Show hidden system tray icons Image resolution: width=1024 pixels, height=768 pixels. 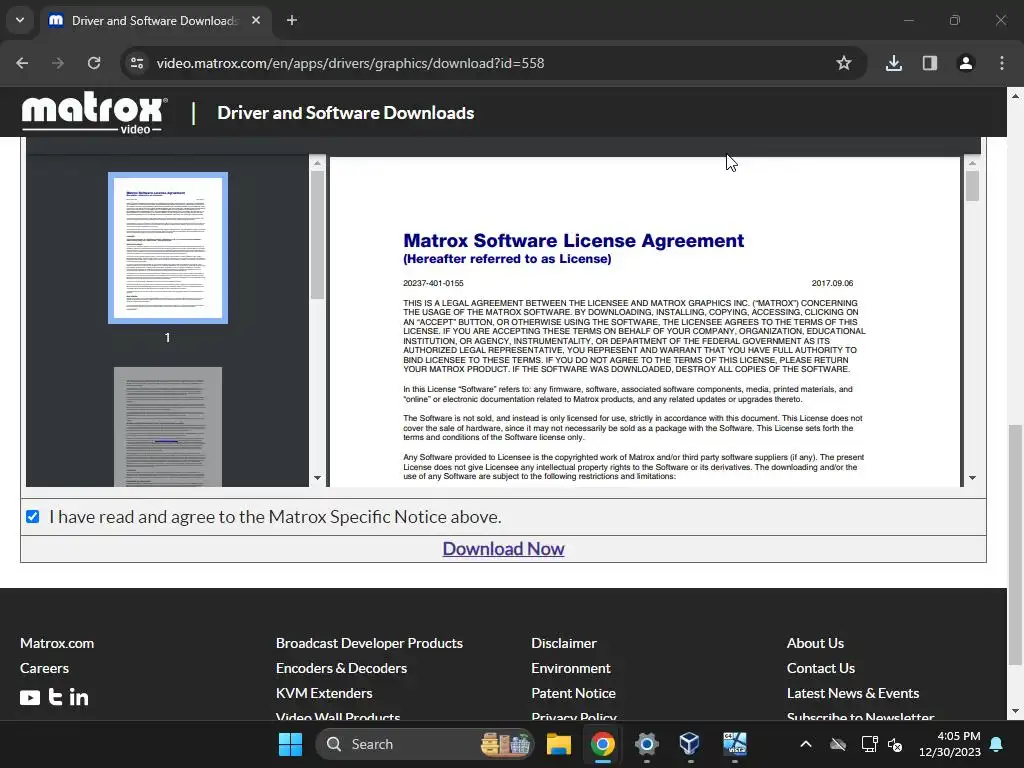click(x=806, y=744)
